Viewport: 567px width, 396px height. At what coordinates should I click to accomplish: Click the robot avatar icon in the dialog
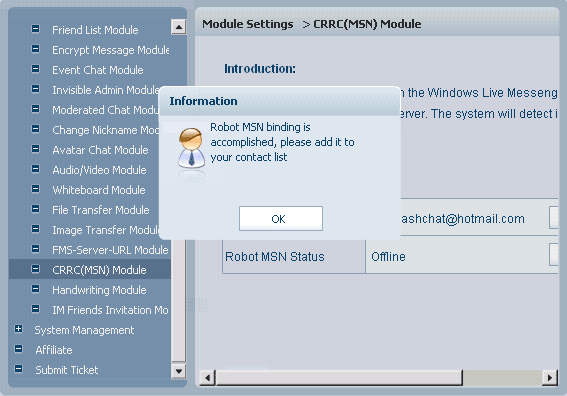coord(191,148)
